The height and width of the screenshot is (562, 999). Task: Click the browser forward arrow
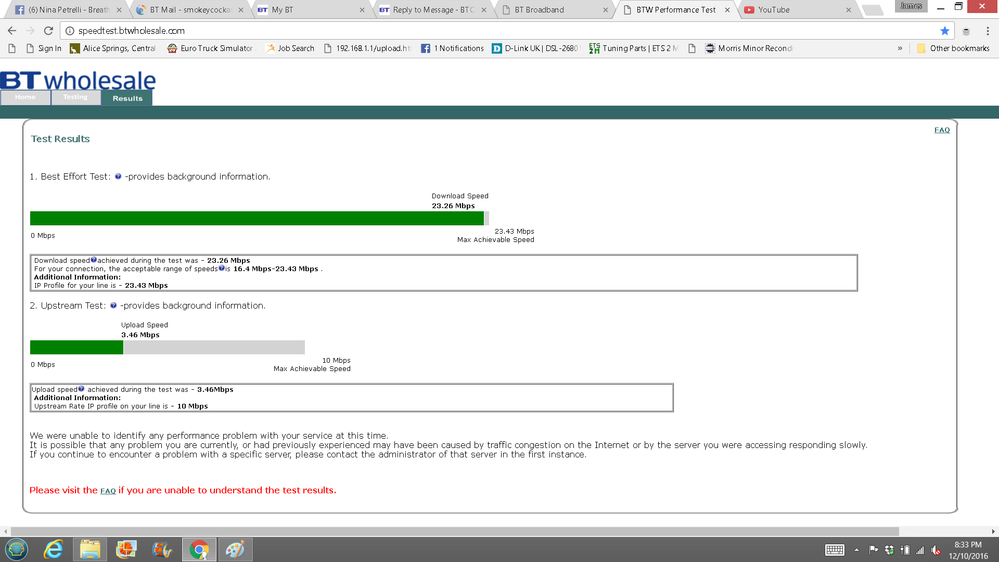30,31
